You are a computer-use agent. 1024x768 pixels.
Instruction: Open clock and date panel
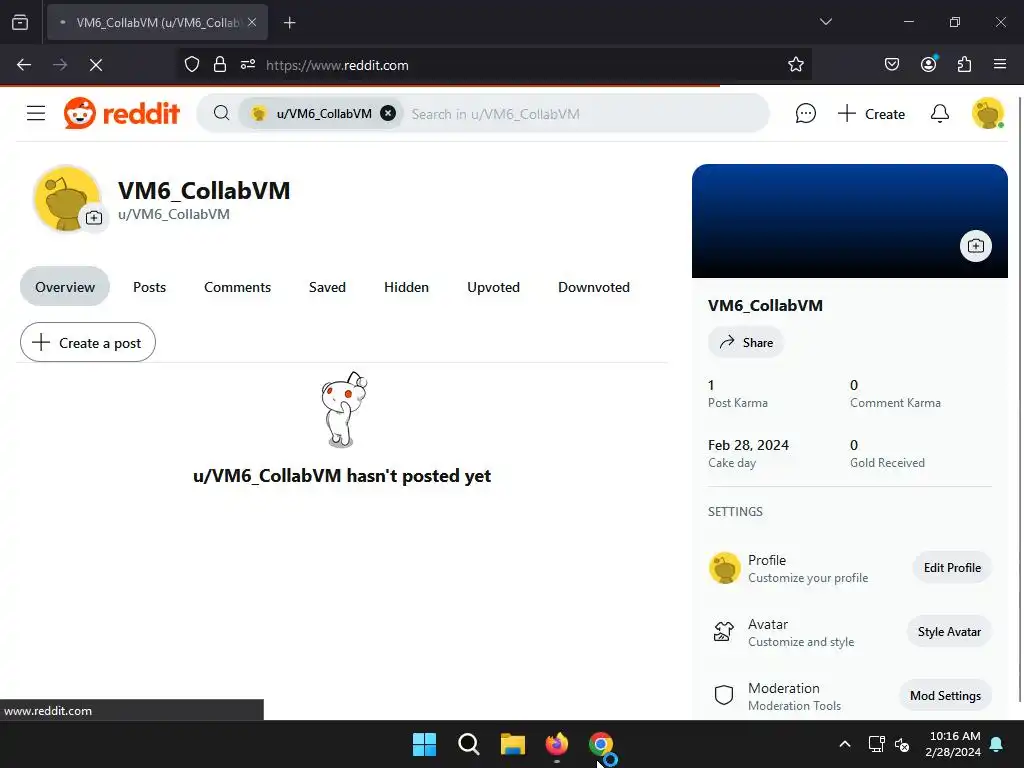953,744
